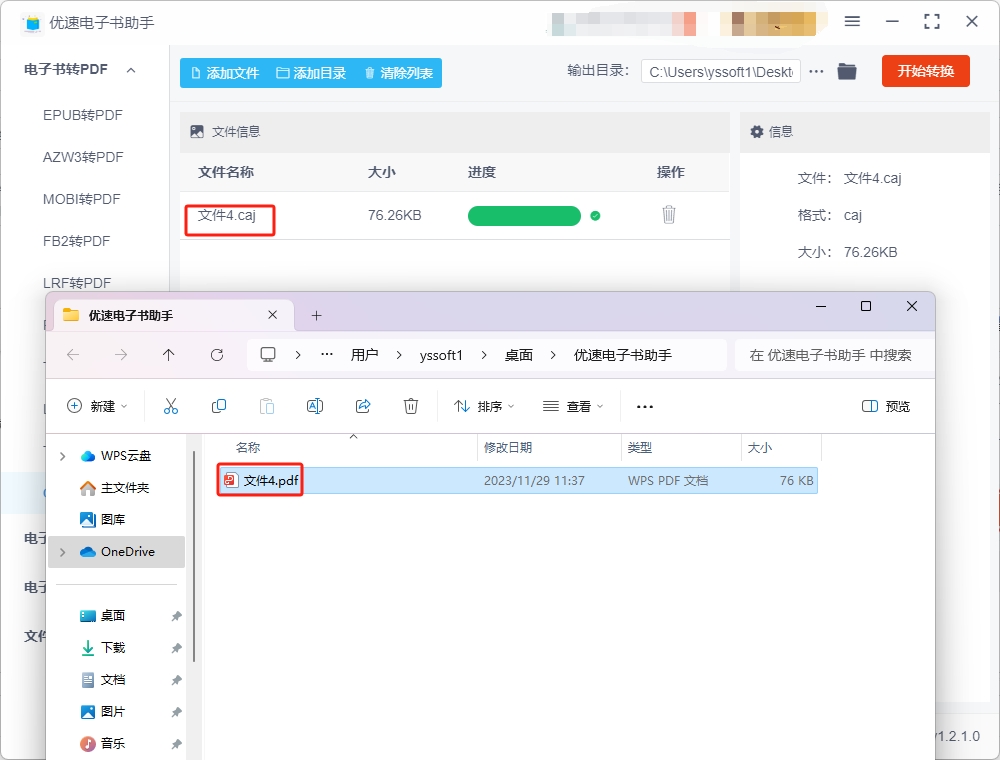This screenshot has width=1000, height=760.
Task: Click the green completed checkmark icon
Action: pyautogui.click(x=595, y=216)
